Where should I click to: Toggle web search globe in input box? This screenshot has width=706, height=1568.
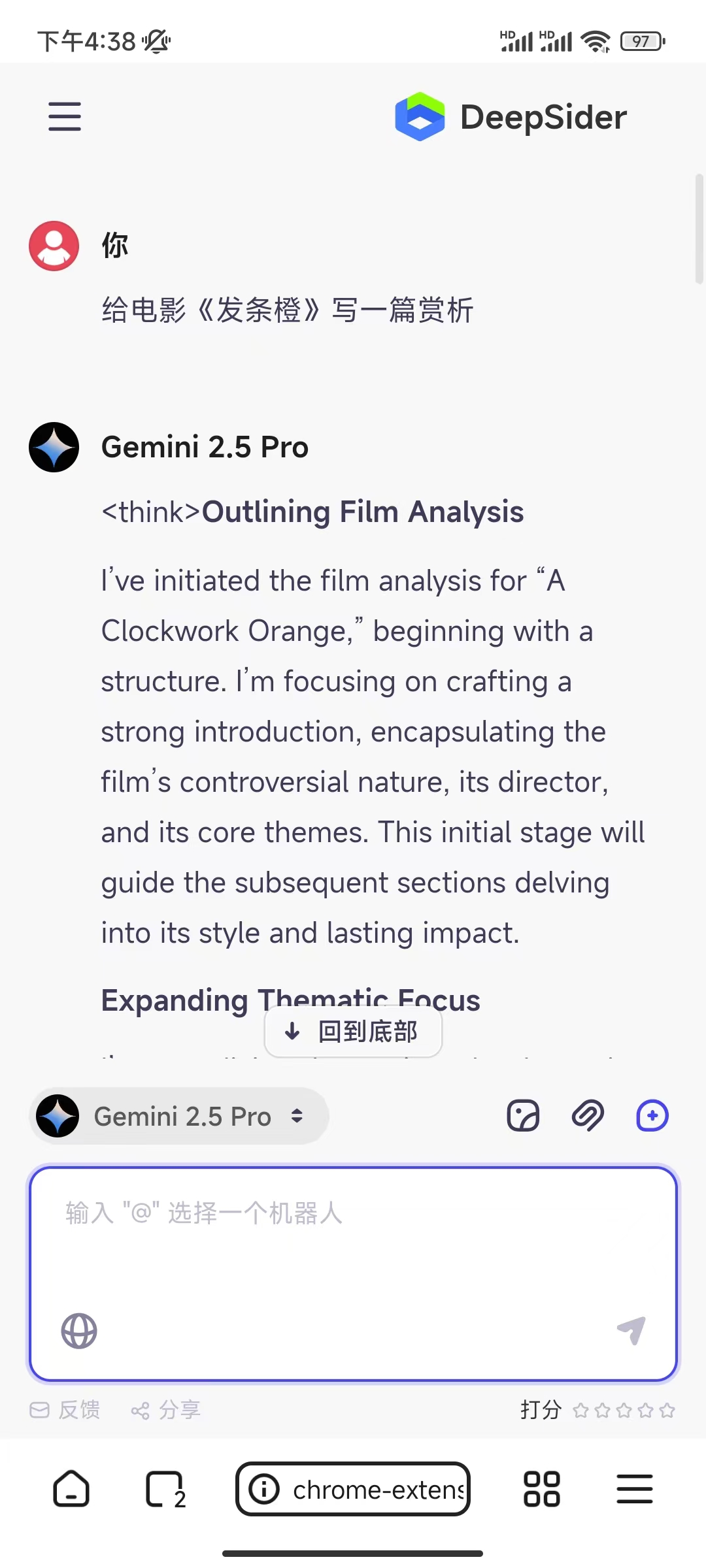[x=79, y=1331]
